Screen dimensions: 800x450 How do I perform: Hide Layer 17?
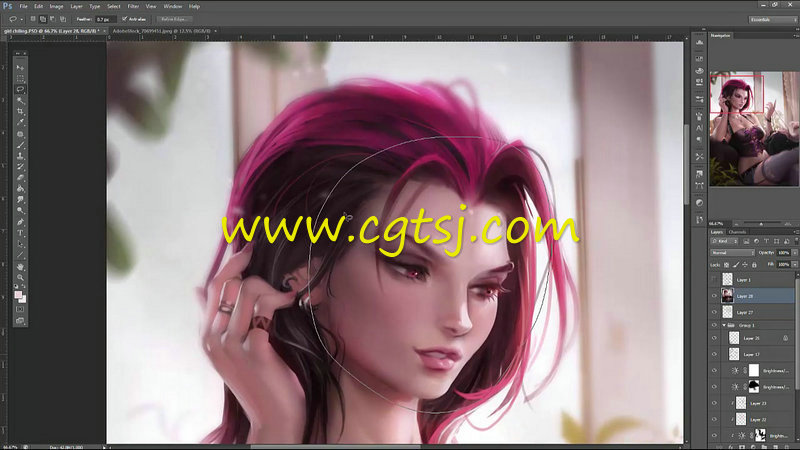714,354
